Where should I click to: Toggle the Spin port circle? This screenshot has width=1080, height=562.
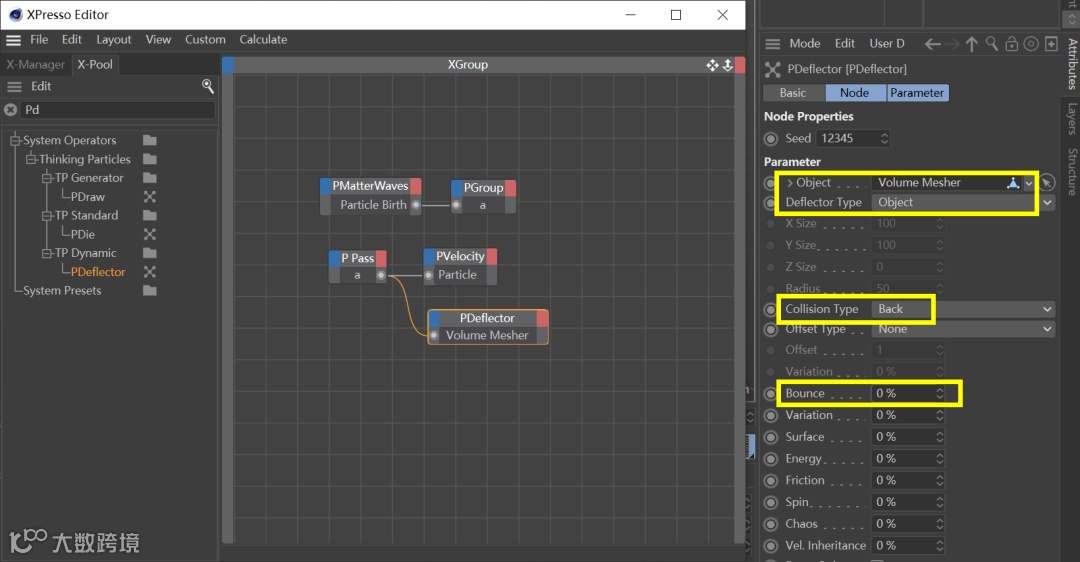(771, 502)
